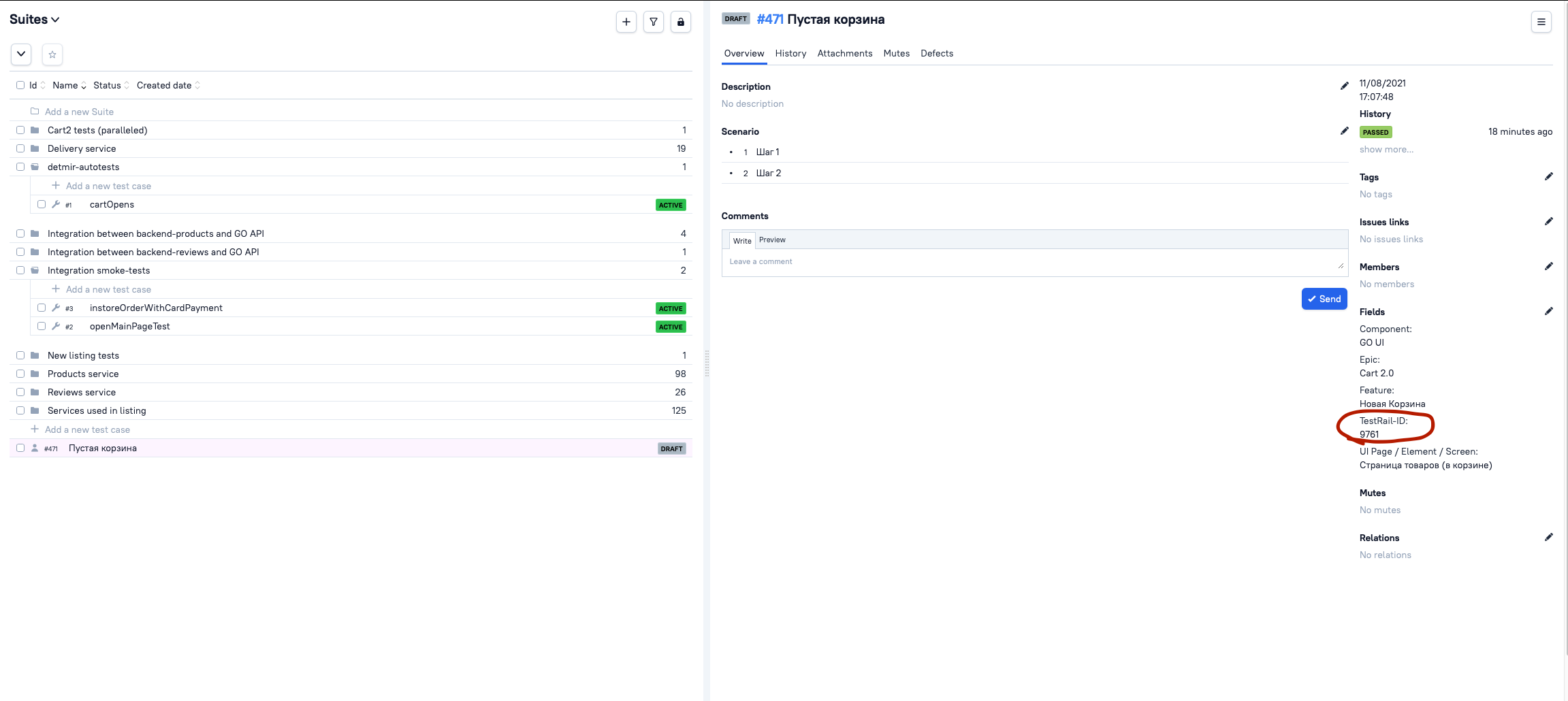Edit the Description with pencil icon
The image size is (1568, 701).
pos(1344,86)
